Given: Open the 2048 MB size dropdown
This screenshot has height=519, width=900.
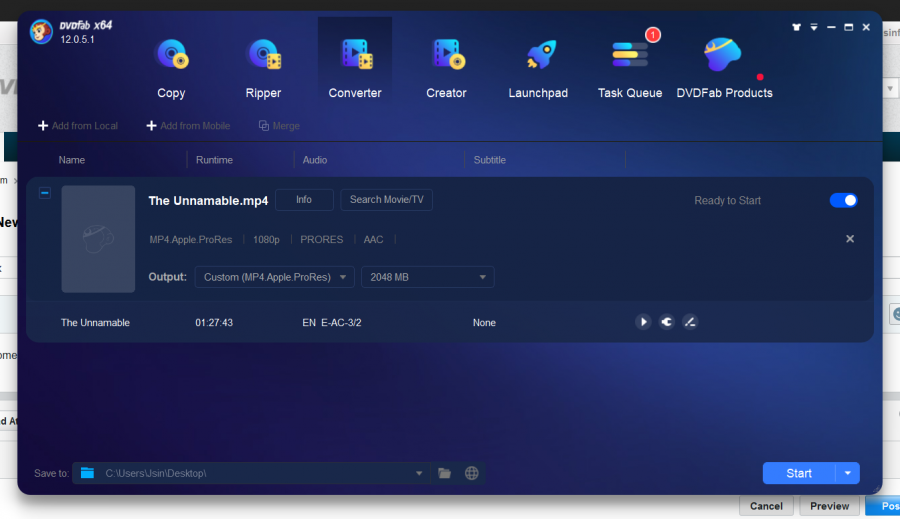Looking at the screenshot, I should (428, 277).
